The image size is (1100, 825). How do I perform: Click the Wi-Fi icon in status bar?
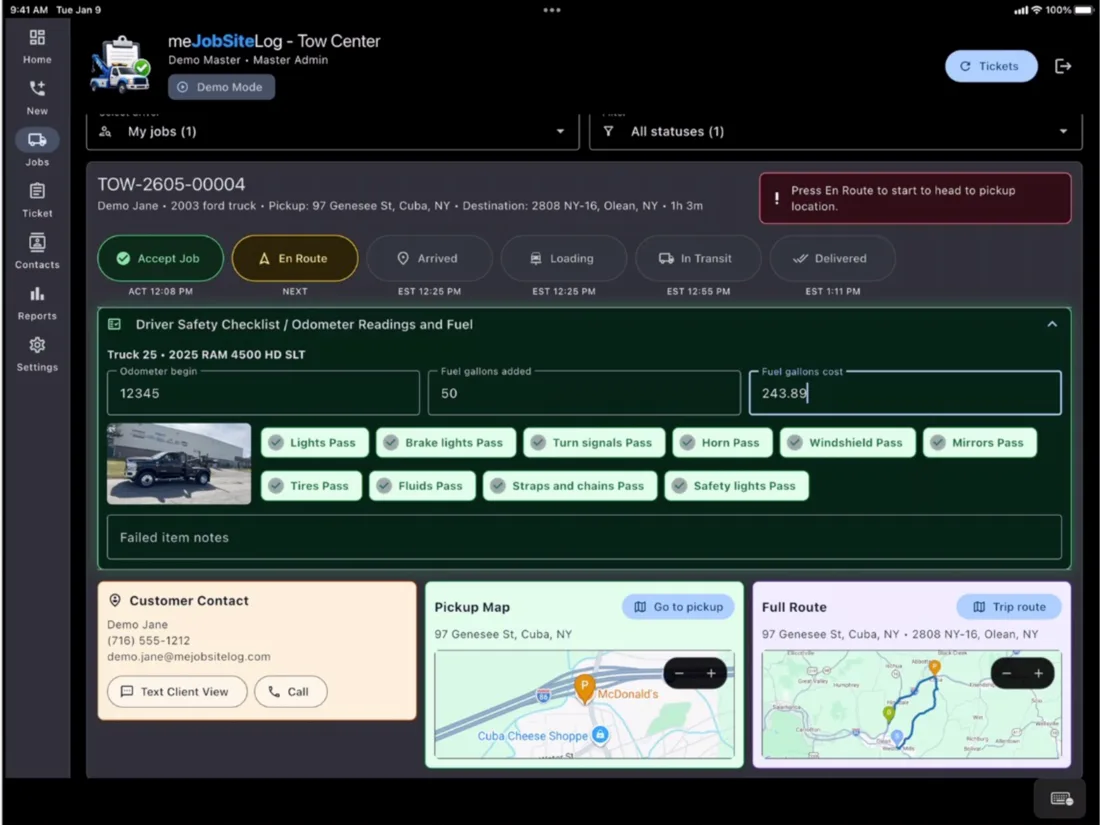[1036, 10]
